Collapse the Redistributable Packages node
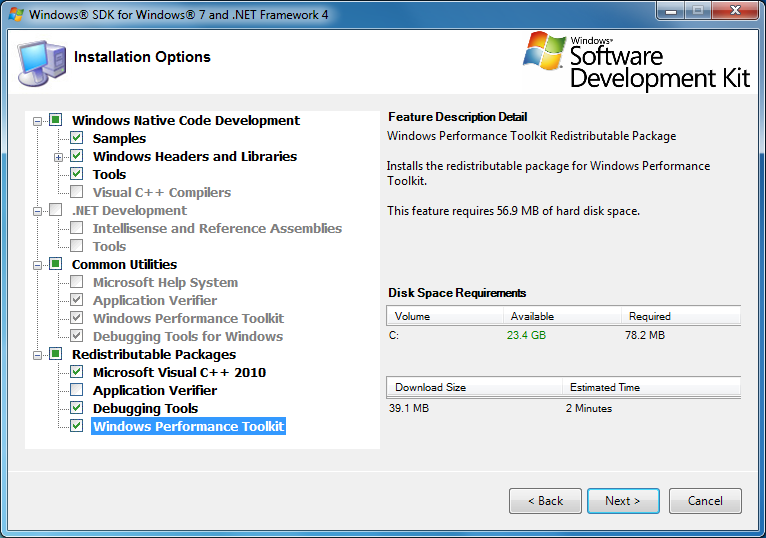This screenshot has height=538, width=766. [x=38, y=355]
